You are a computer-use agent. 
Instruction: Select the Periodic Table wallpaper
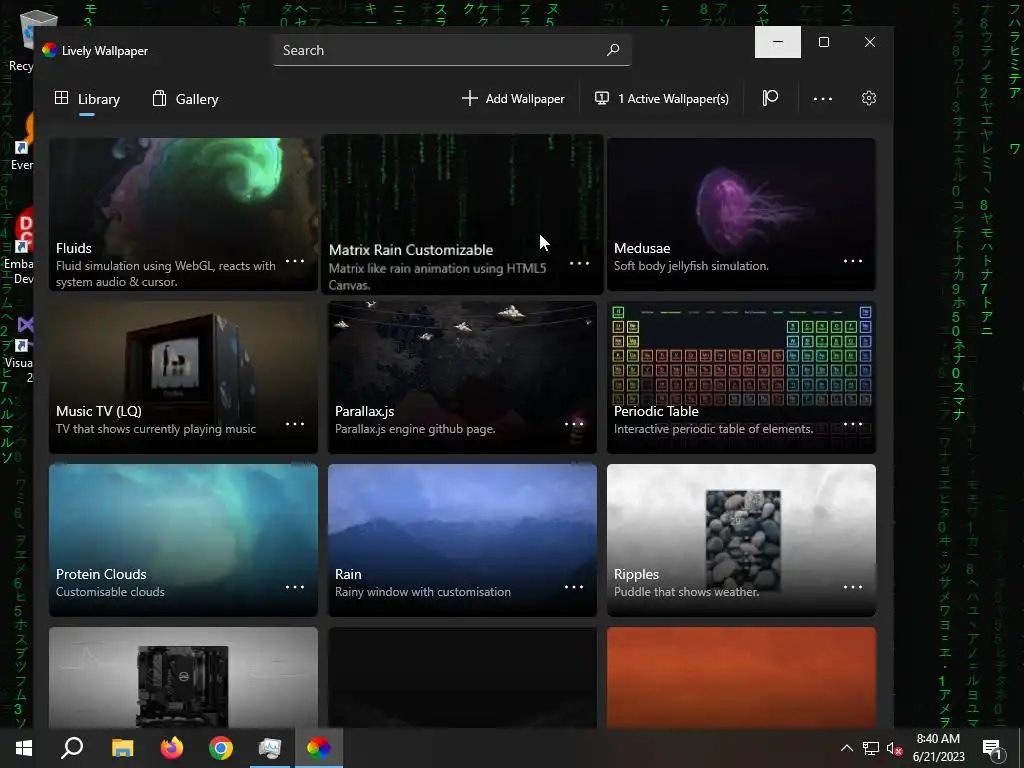741,377
